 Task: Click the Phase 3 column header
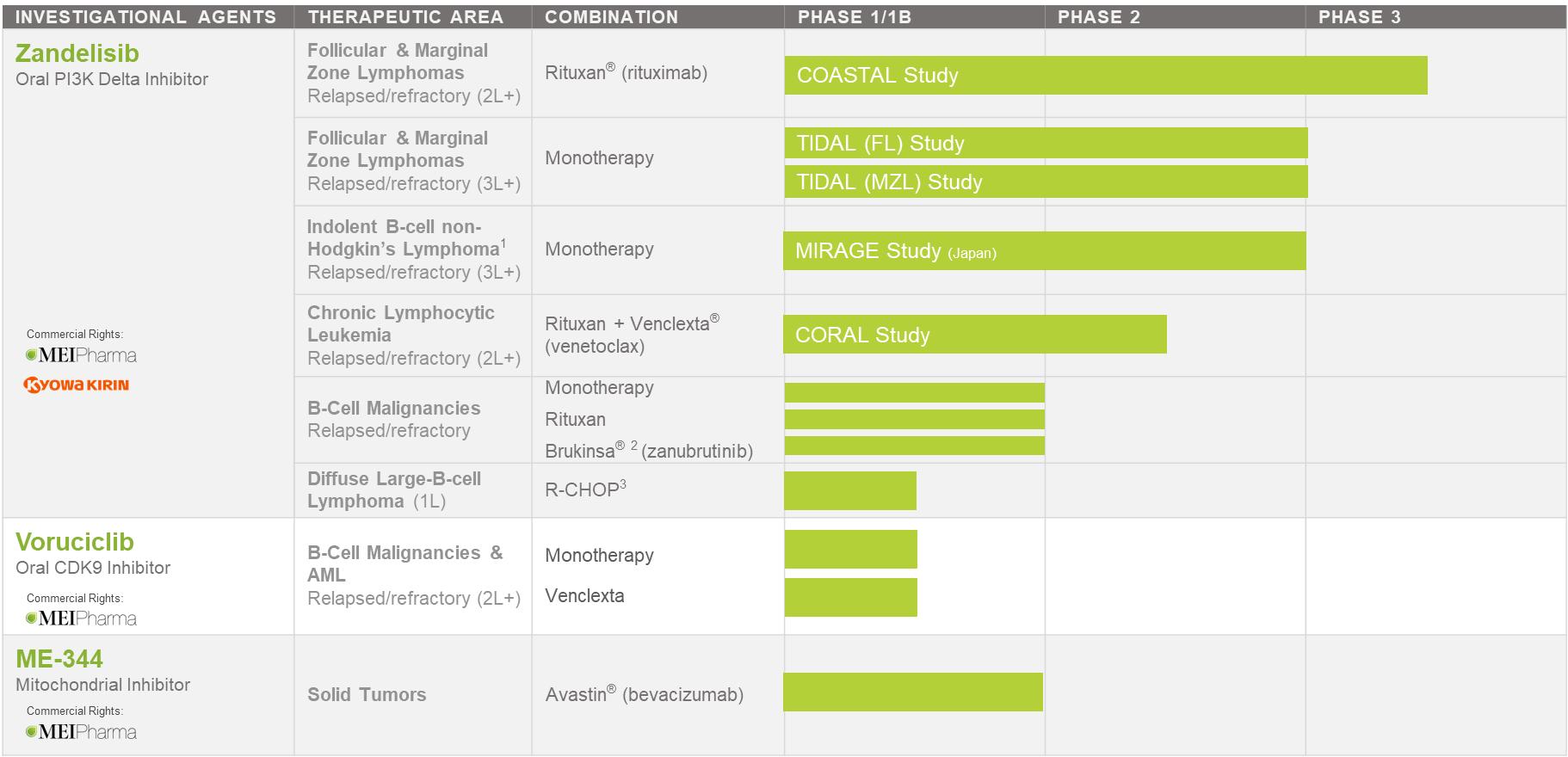pos(1359,17)
